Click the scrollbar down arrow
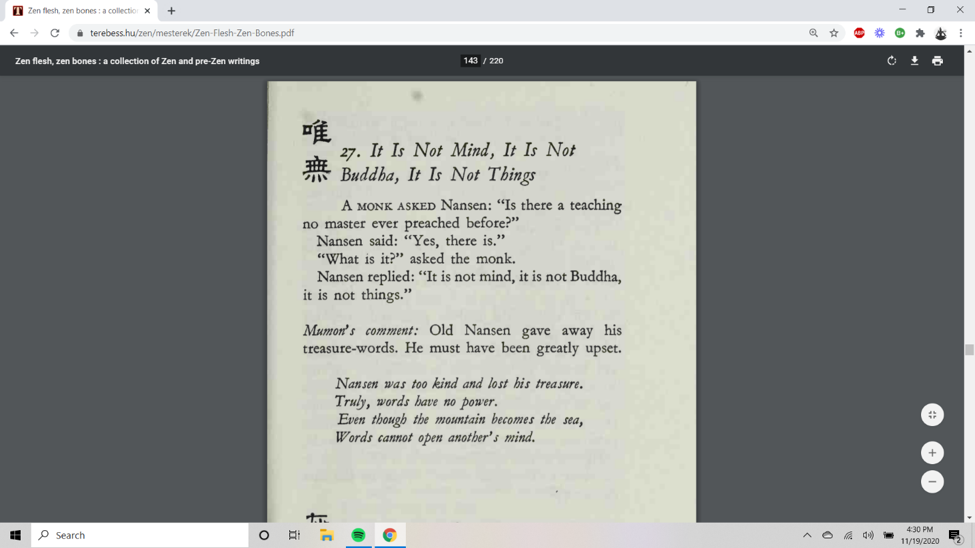Screen dimensions: 975x548 [x=969, y=518]
